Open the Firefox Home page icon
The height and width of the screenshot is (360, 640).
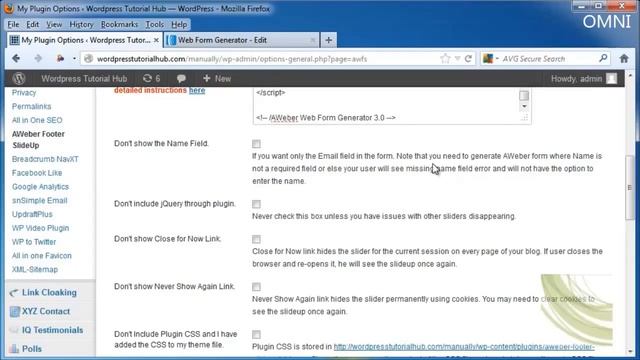pos(624,59)
